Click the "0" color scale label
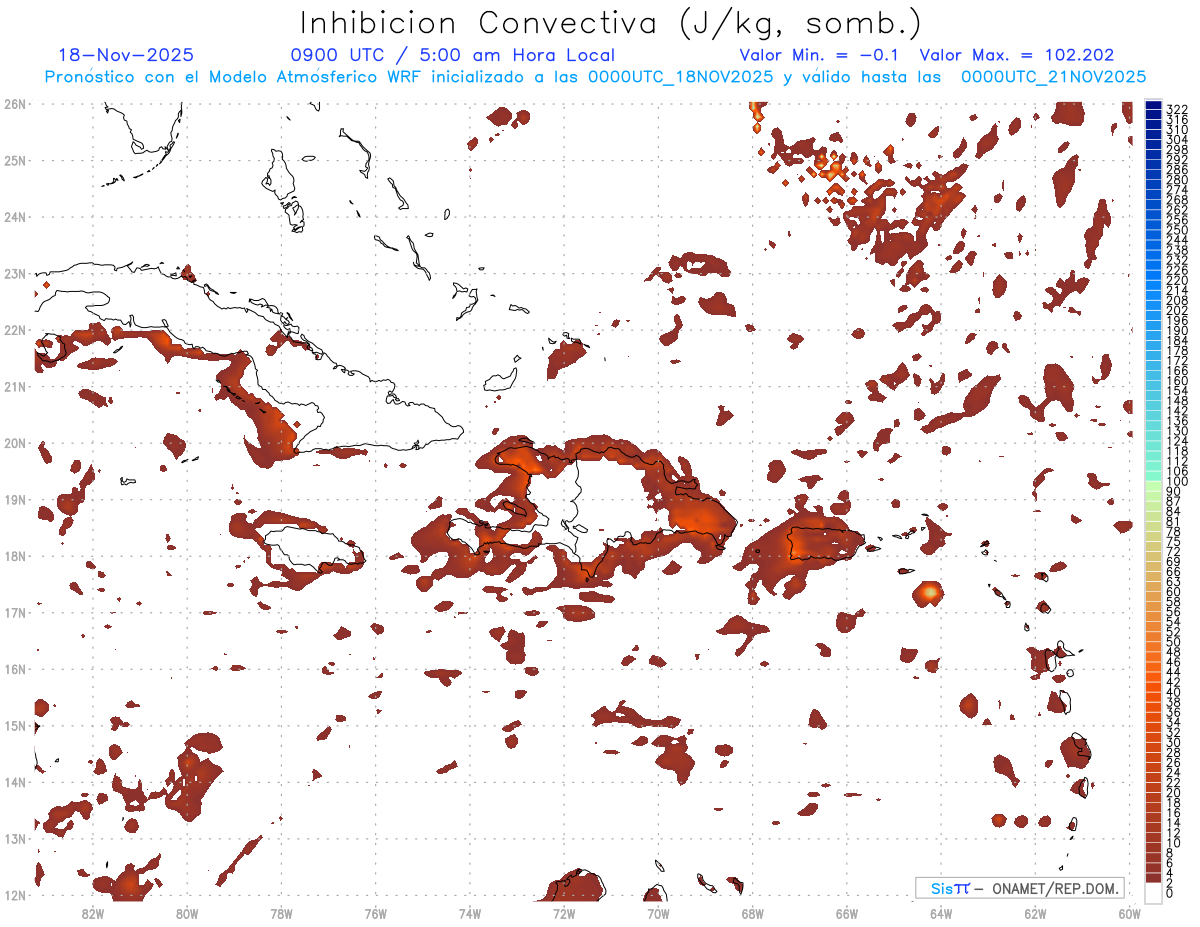Image resolution: width=1200 pixels, height=927 pixels. (x=1170, y=893)
